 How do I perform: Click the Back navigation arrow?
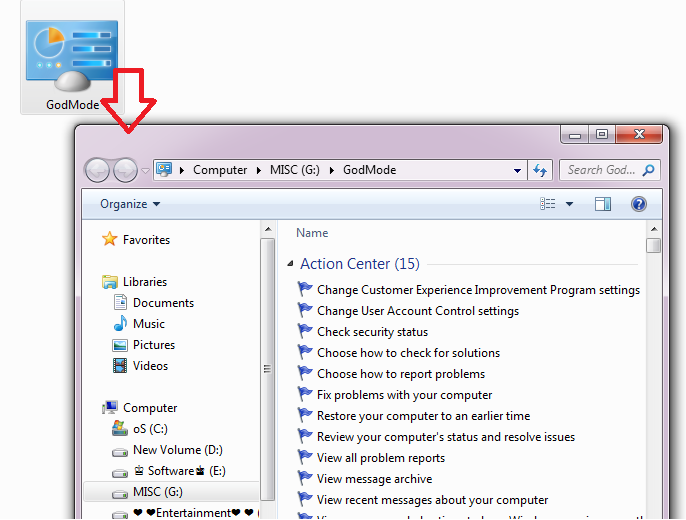tap(97, 170)
